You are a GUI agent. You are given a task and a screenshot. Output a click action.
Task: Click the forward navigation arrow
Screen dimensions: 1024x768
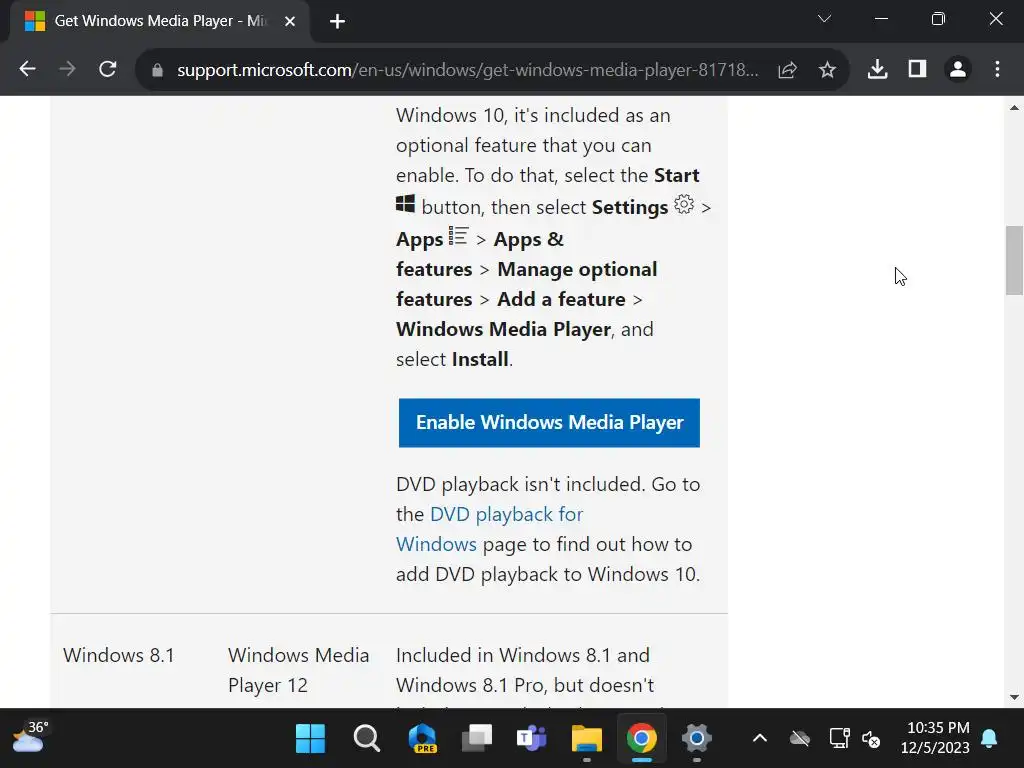67,69
